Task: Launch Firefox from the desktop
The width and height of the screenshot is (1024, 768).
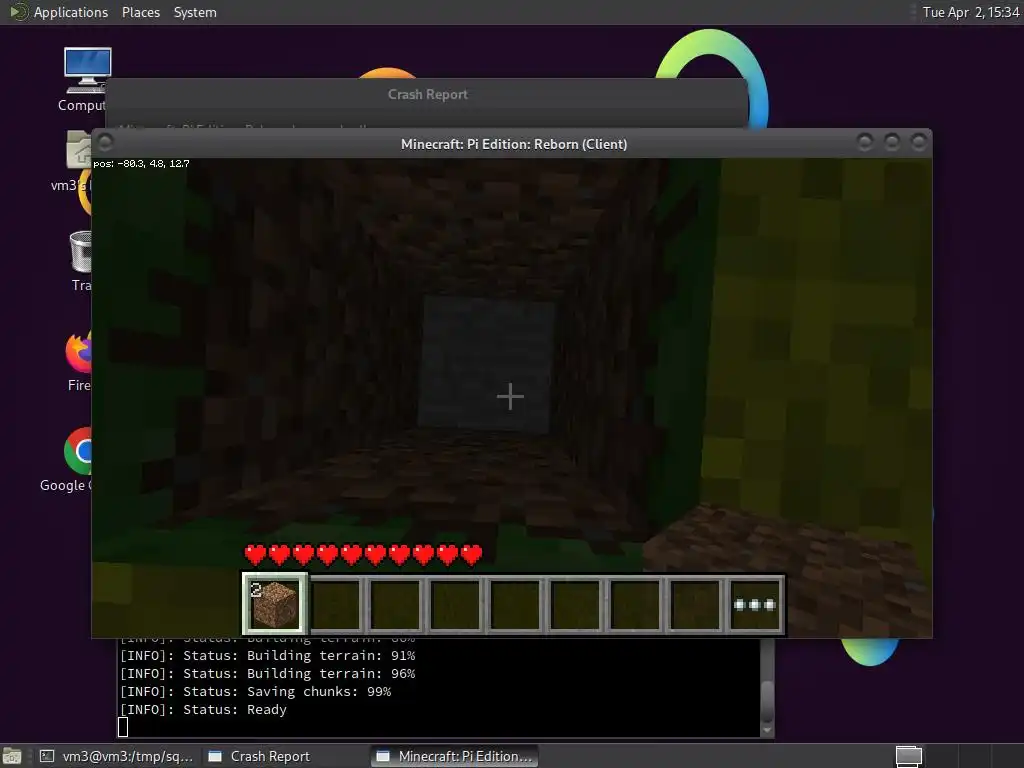Action: (x=79, y=360)
